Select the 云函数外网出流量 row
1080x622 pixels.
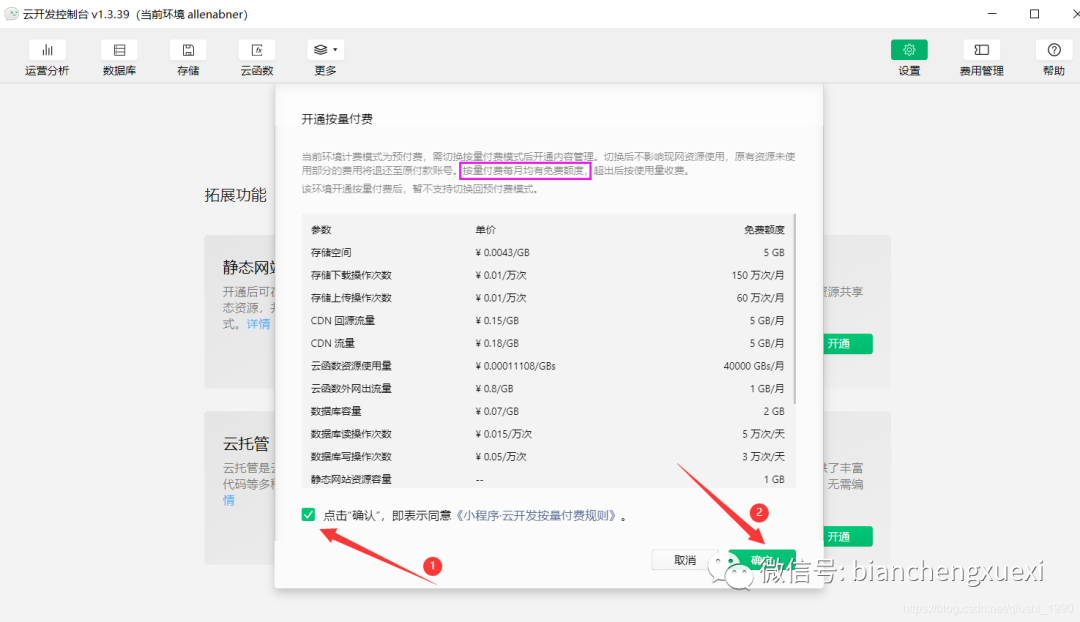pos(548,388)
